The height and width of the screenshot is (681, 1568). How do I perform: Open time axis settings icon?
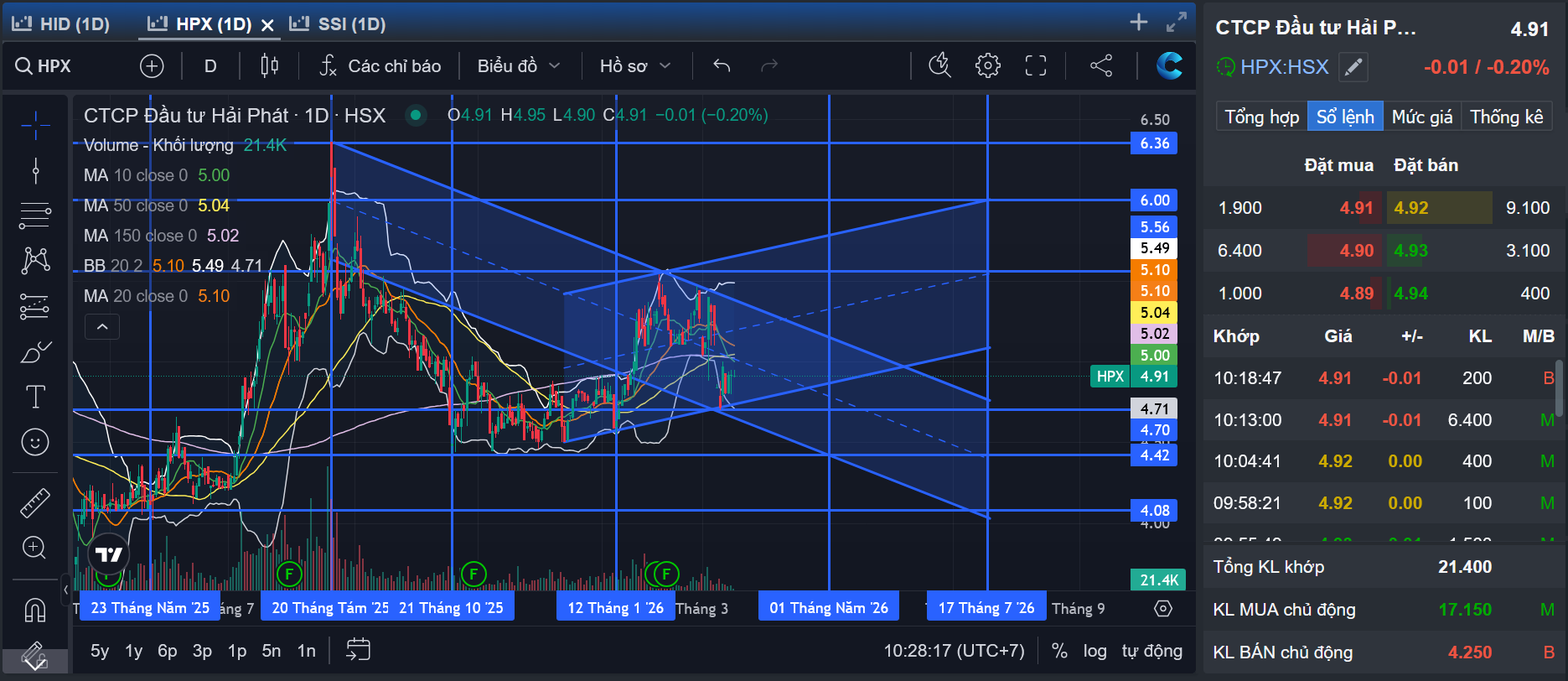(x=1163, y=608)
